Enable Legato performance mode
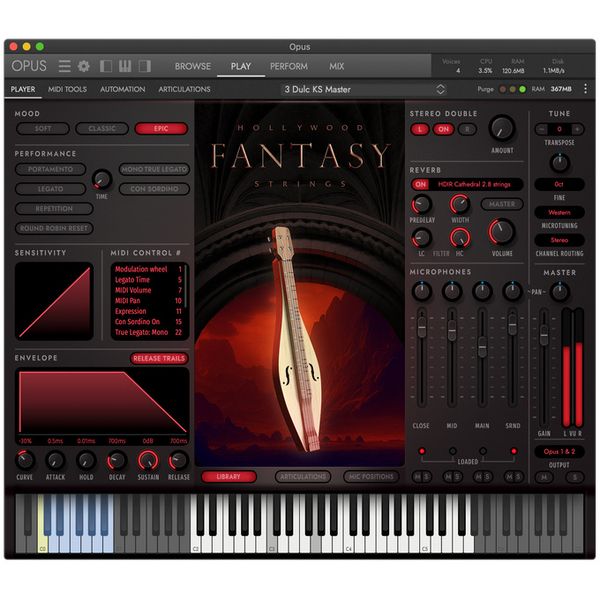 pos(50,189)
